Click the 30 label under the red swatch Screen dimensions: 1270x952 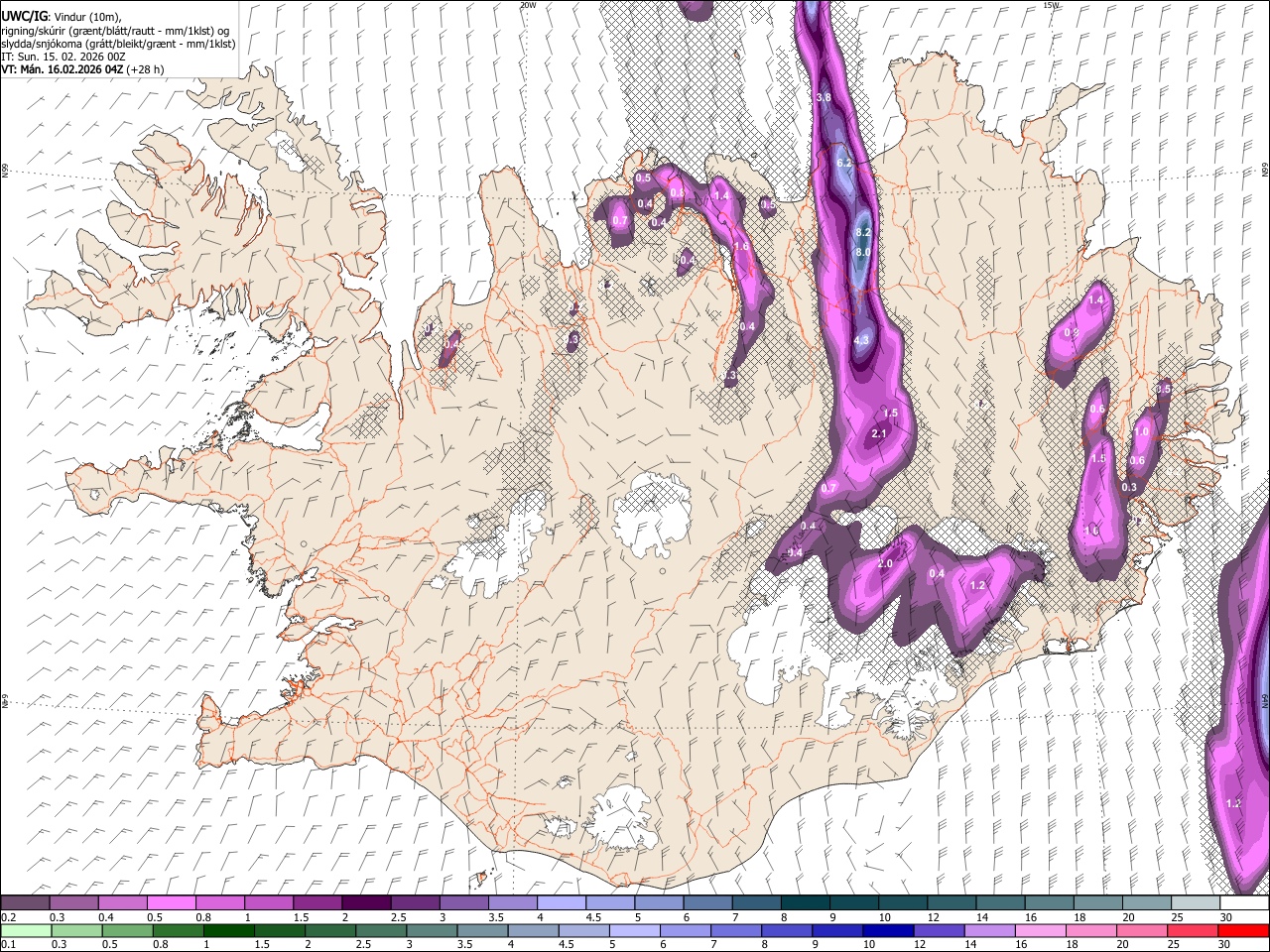point(1226,945)
